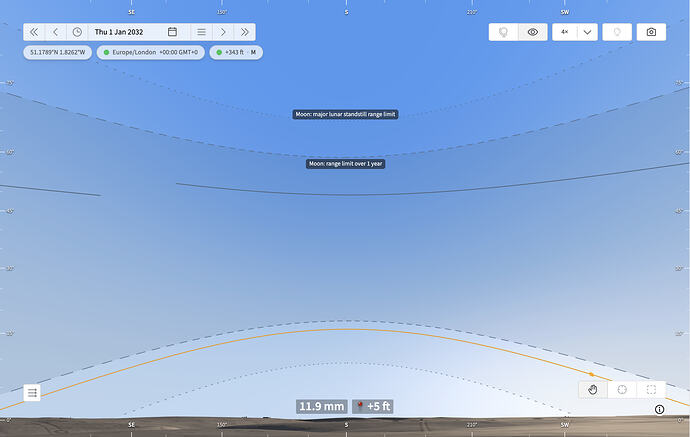The width and height of the screenshot is (690, 437).
Task: Open the three-line list menu in date toolbar
Action: point(201,32)
